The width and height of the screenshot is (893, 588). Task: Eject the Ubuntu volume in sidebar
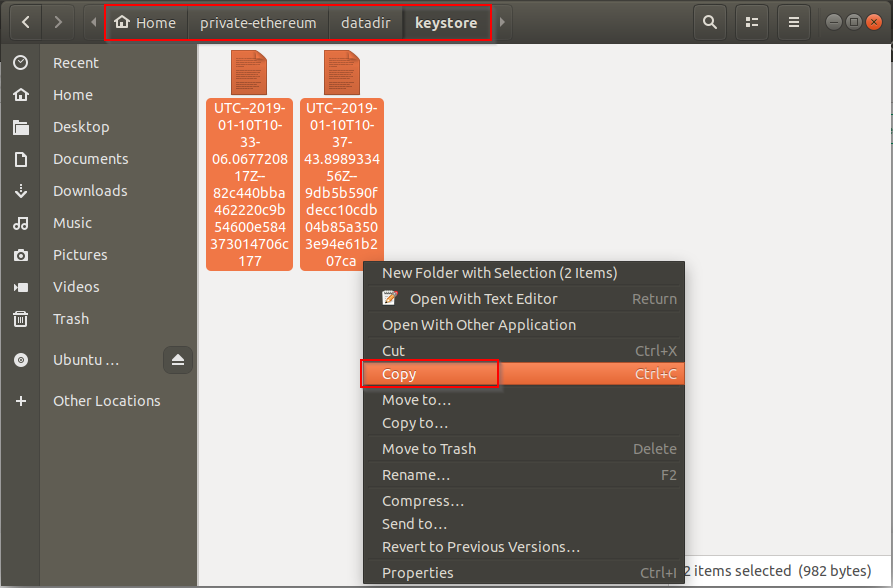click(x=178, y=360)
